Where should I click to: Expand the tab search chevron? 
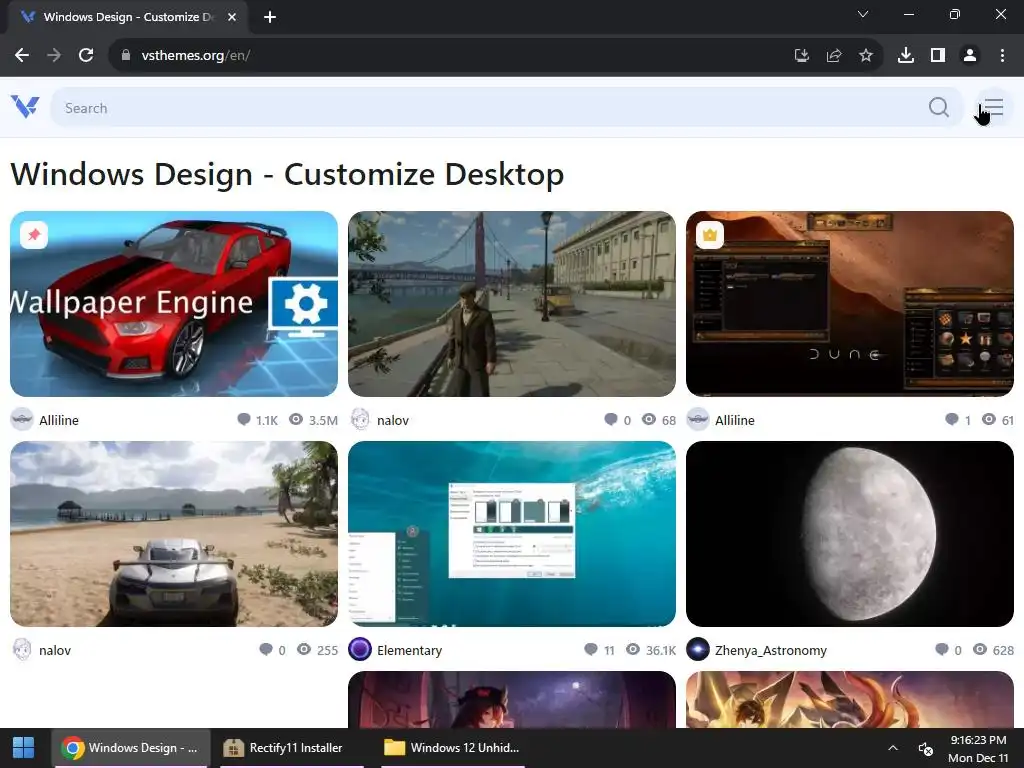point(863,14)
